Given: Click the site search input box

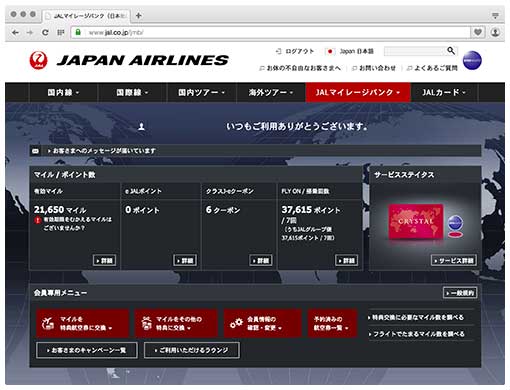Looking at the screenshot, I should click(415, 51).
